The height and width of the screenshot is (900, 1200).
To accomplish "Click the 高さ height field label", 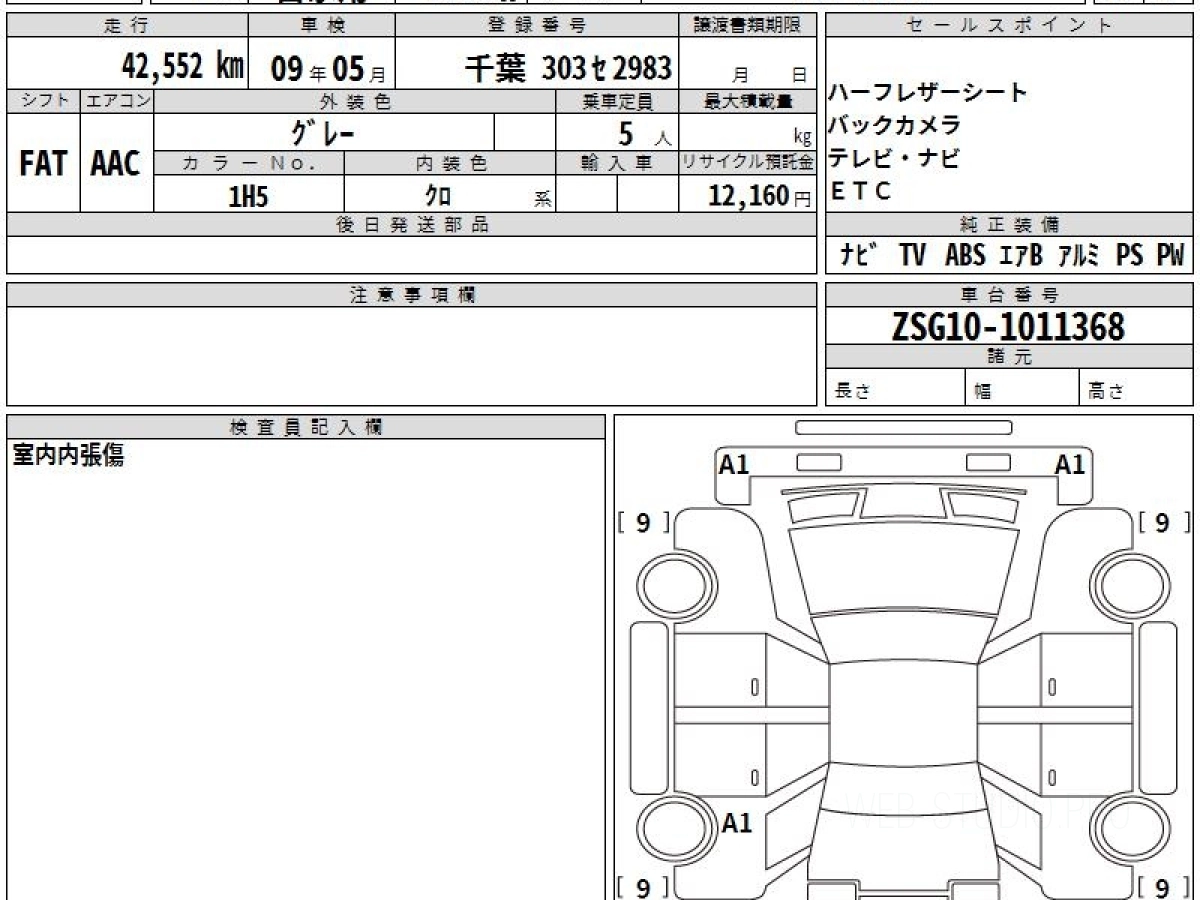I will pyautogui.click(x=1106, y=391).
